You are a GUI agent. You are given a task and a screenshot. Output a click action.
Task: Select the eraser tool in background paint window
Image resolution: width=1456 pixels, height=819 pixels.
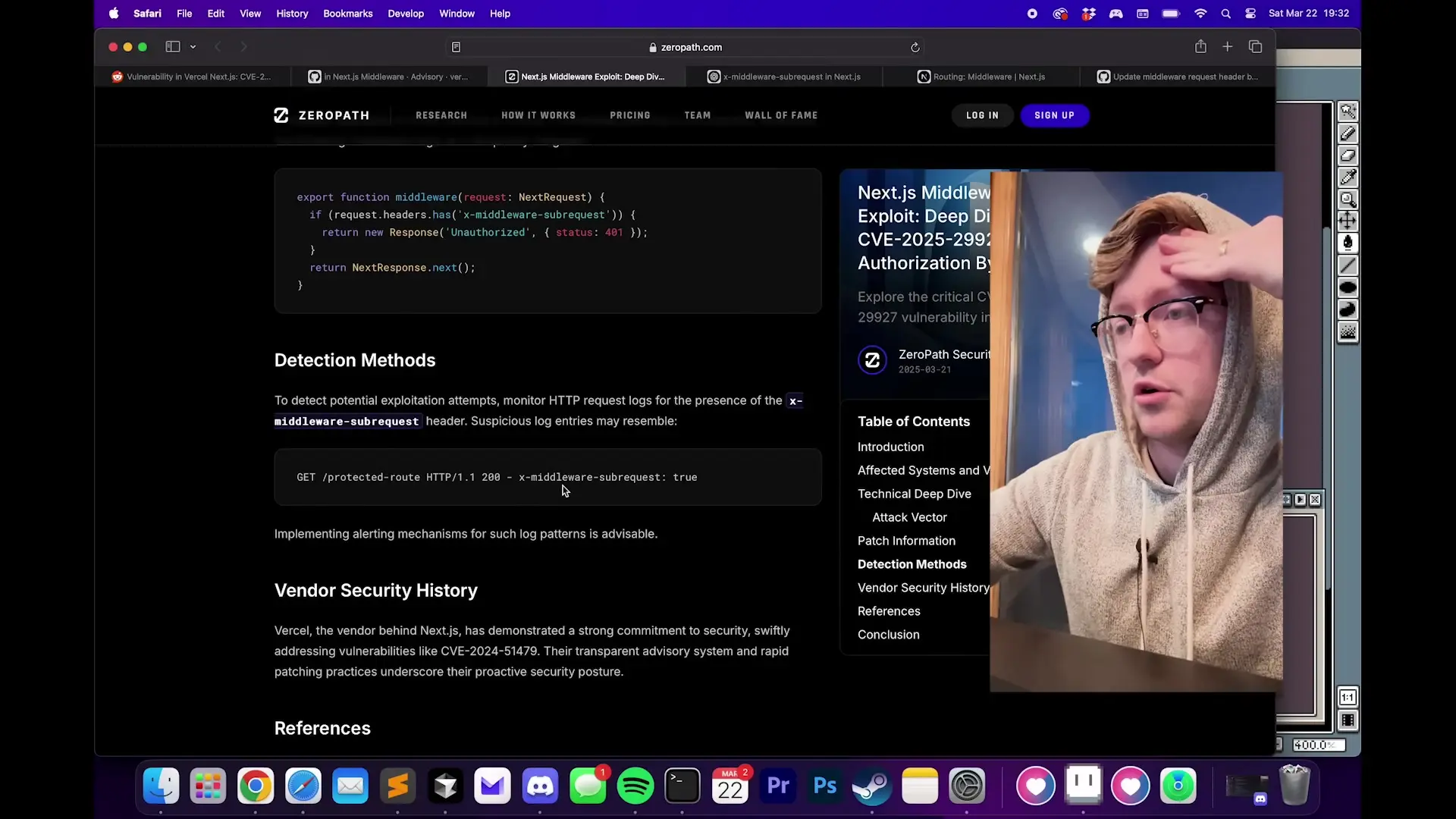coord(1348,155)
